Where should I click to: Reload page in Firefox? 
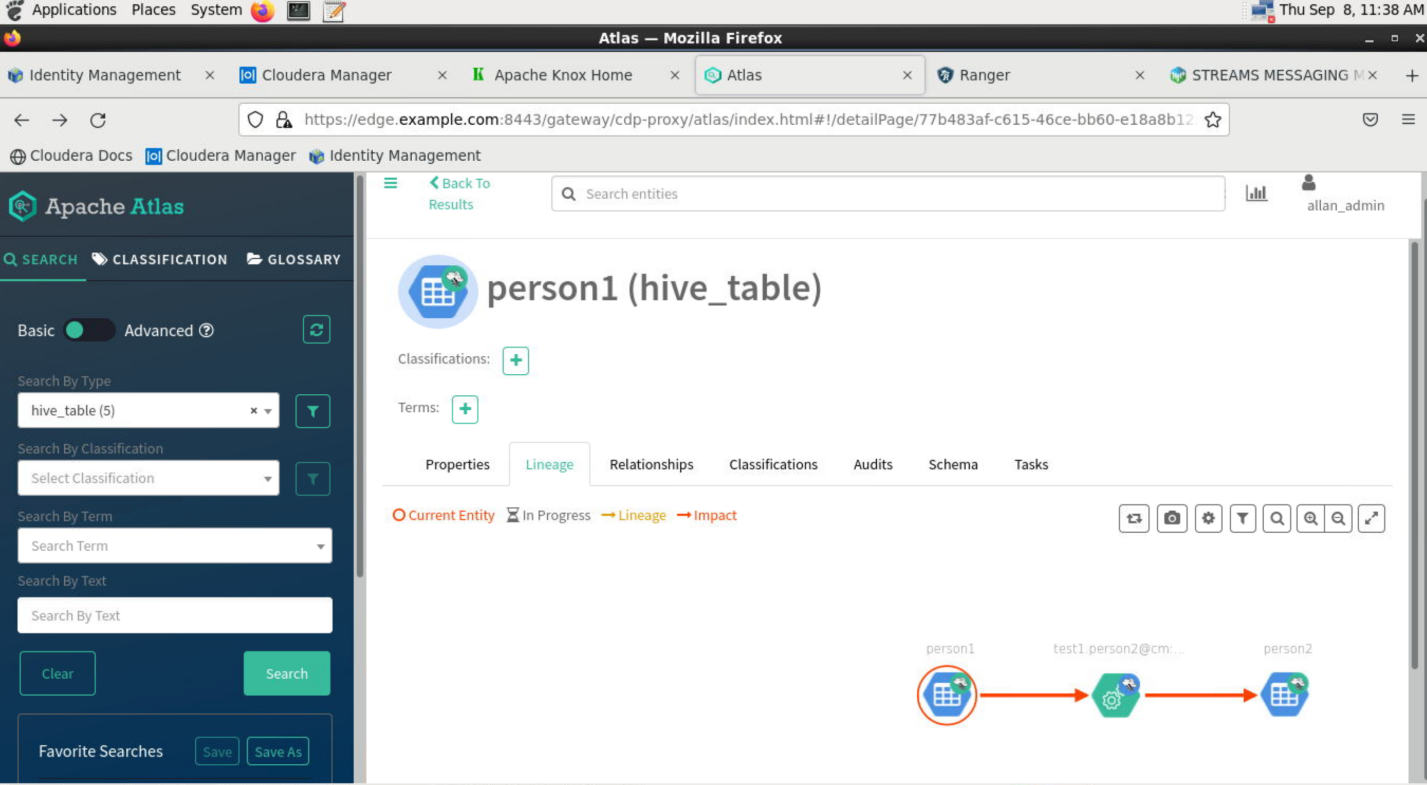point(98,120)
